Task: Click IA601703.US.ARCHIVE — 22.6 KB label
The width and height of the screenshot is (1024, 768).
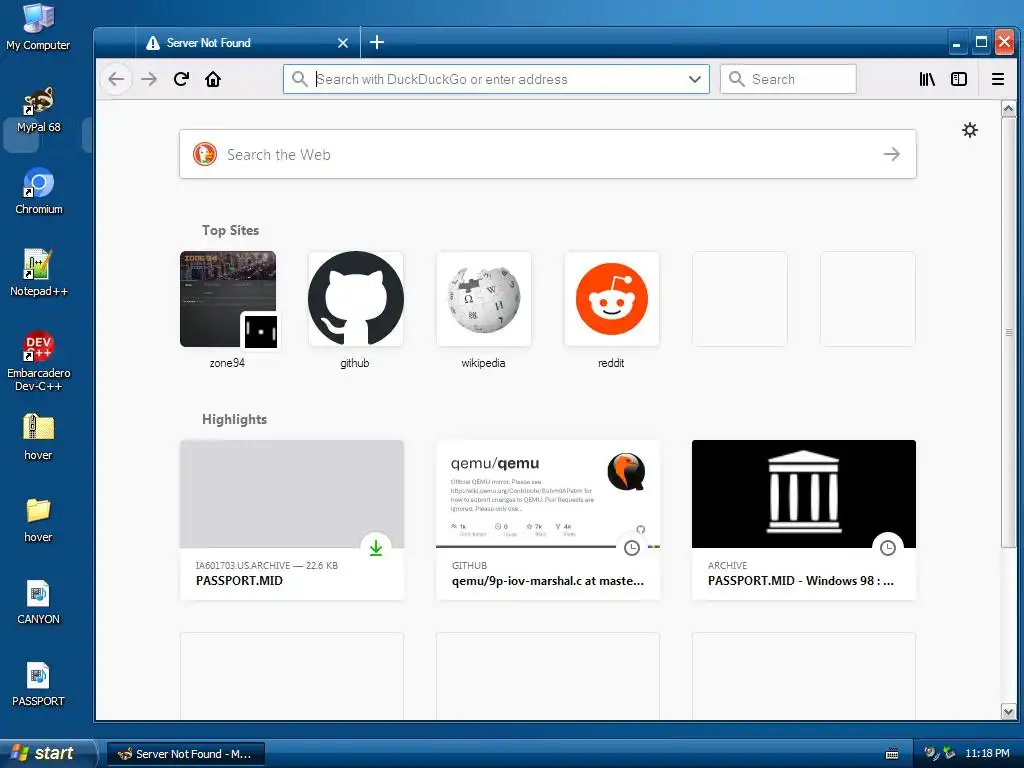Action: click(x=266, y=566)
